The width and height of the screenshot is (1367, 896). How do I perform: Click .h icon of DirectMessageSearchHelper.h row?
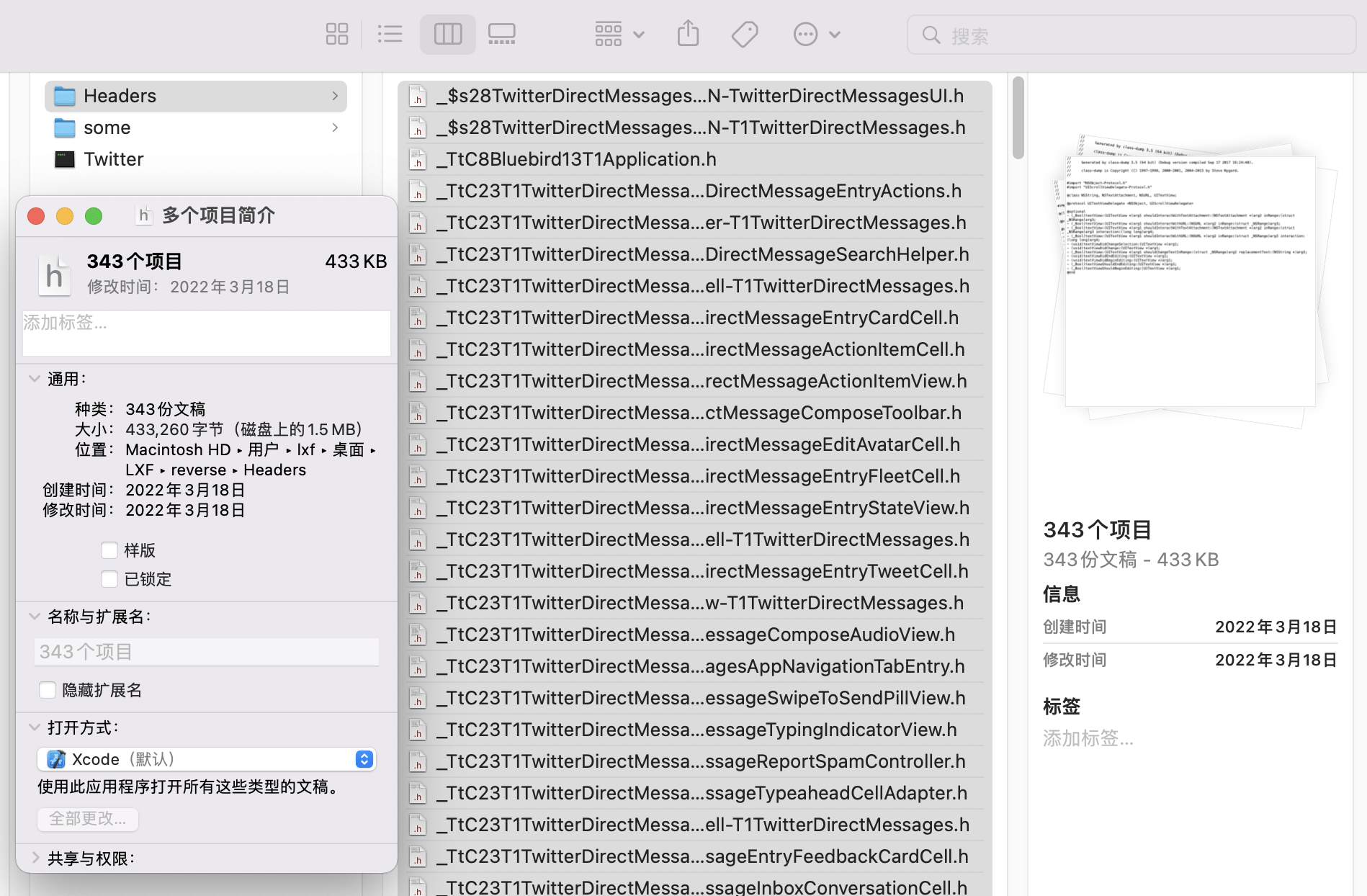pos(418,254)
